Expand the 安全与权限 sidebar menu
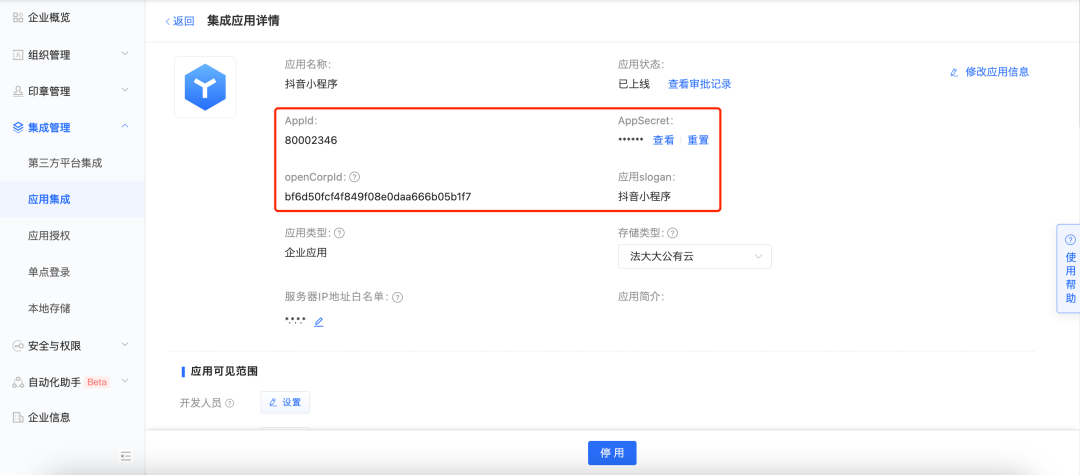 pos(72,346)
